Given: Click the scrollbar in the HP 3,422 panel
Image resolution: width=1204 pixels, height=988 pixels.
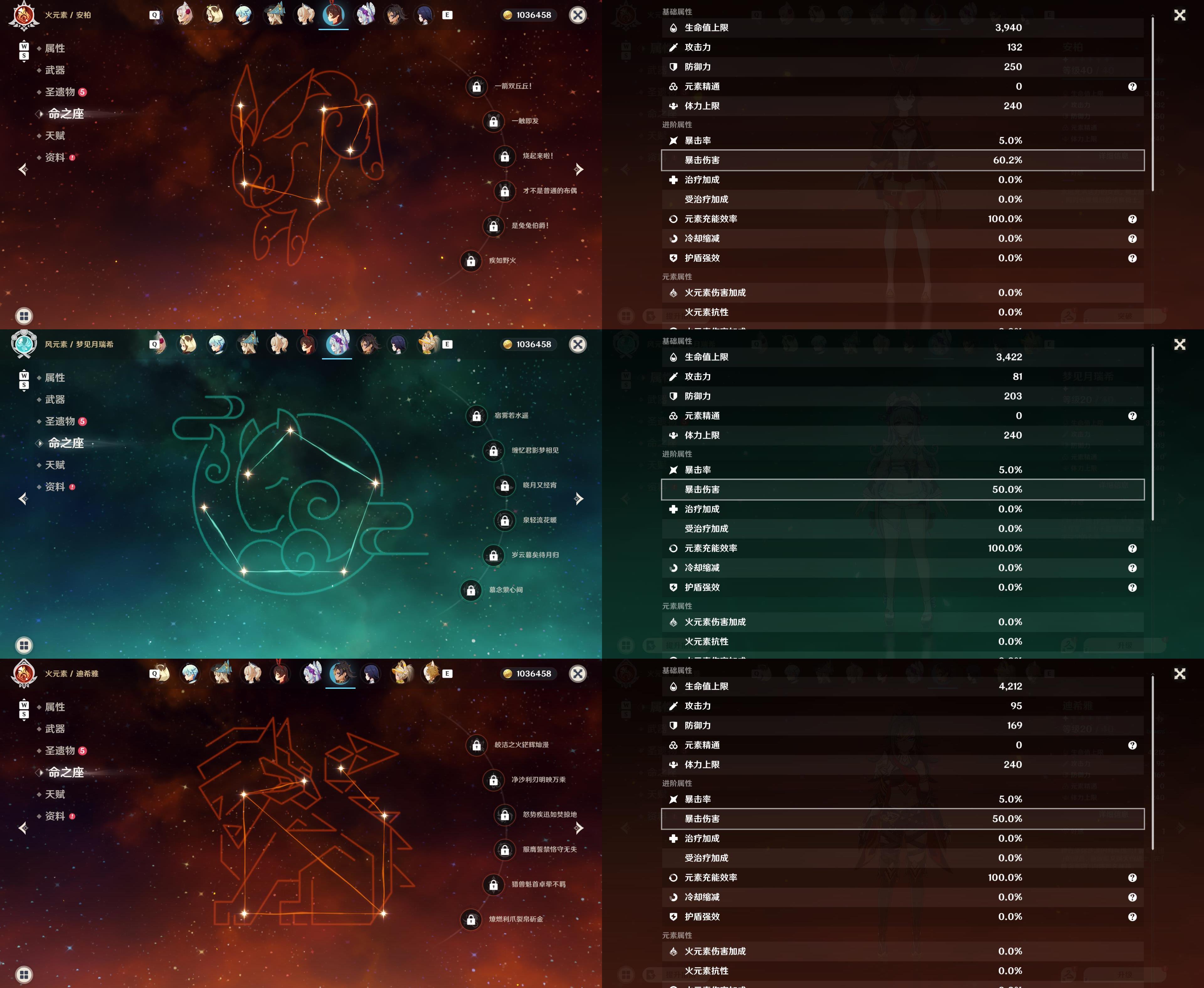Looking at the screenshot, I should 1153,433.
